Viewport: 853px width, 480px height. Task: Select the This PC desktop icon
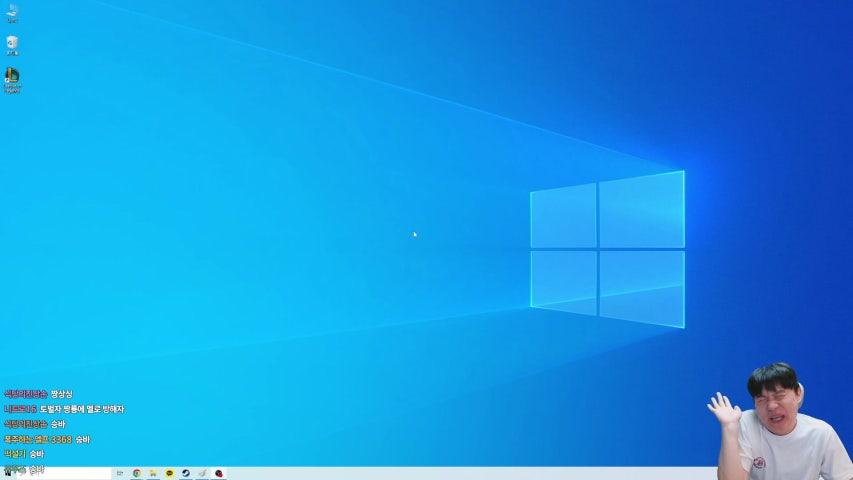pos(12,13)
